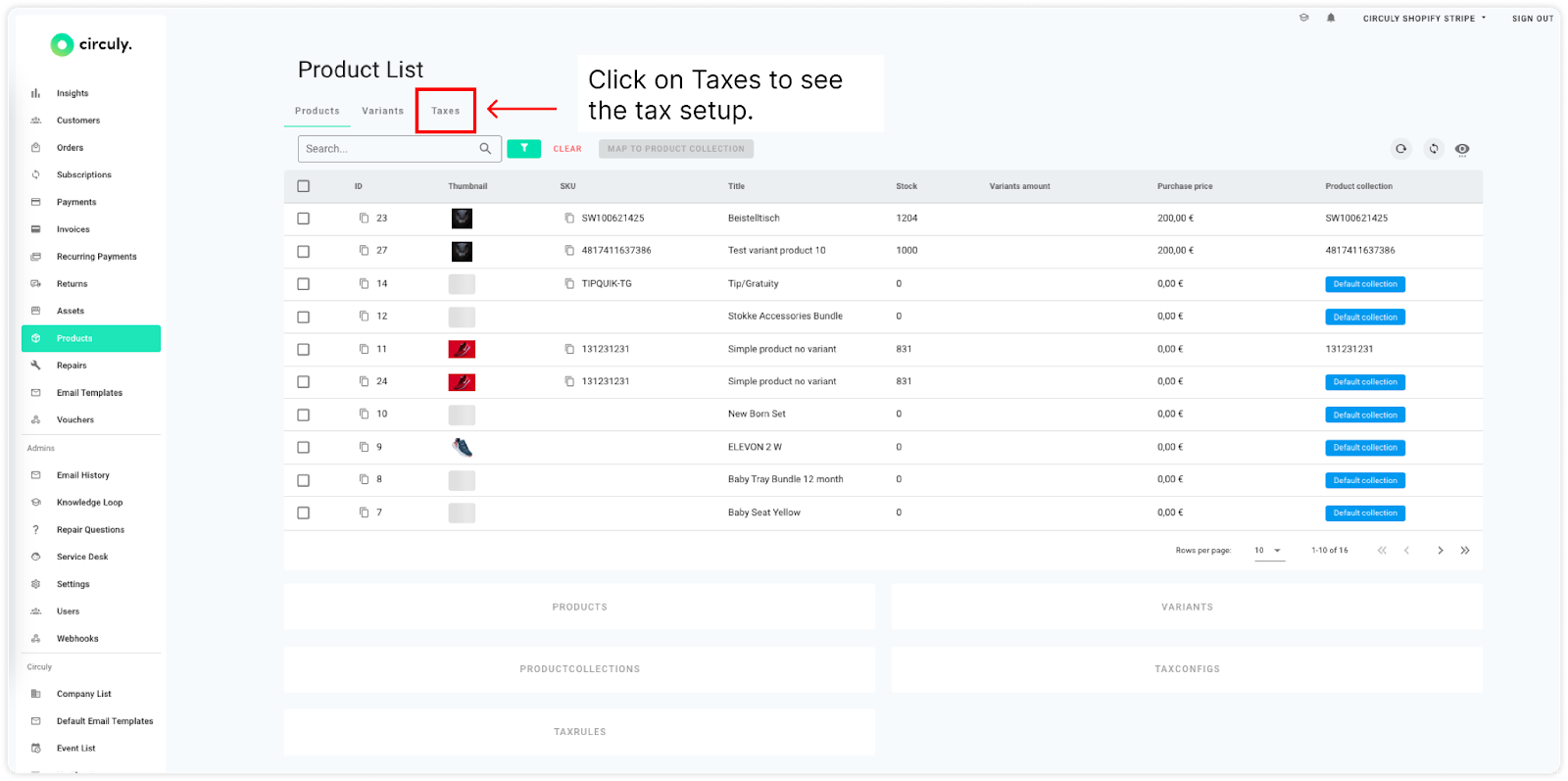The width and height of the screenshot is (1568, 781).
Task: Click the Repair Questions question mark icon
Action: click(35, 529)
